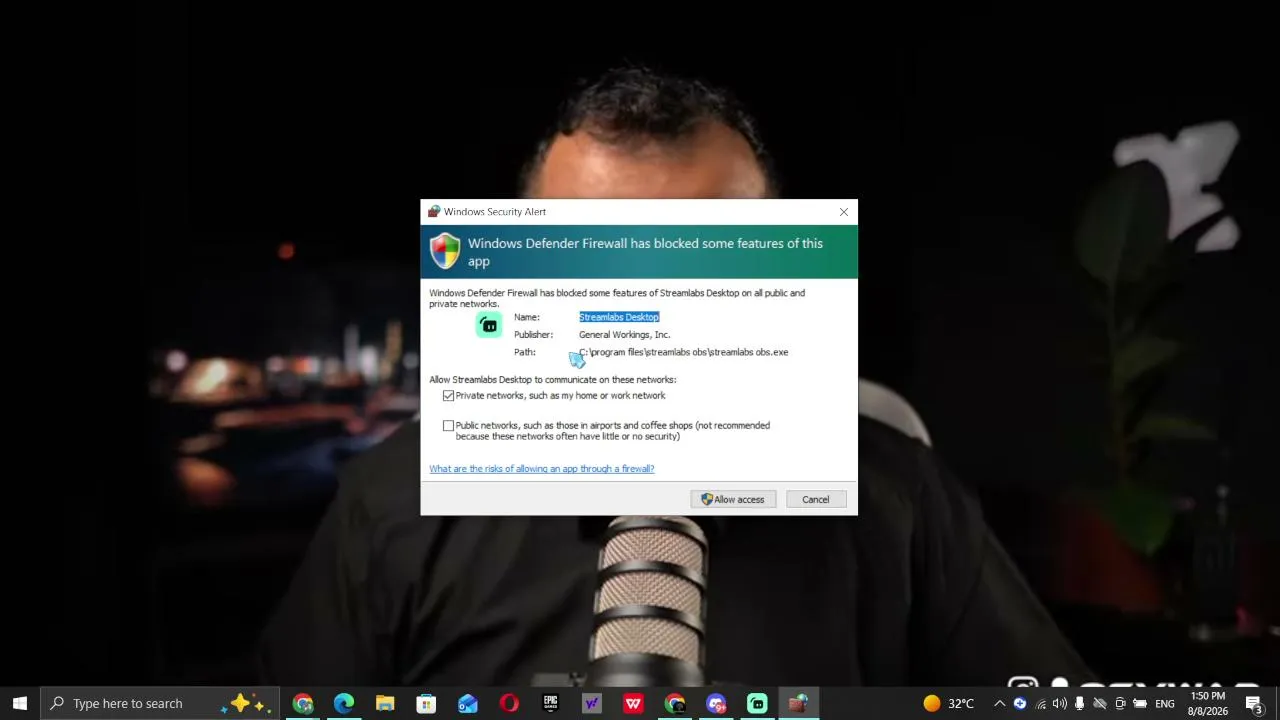Cancel the Windows Security Alert dialog
The image size is (1280, 720).
(815, 499)
